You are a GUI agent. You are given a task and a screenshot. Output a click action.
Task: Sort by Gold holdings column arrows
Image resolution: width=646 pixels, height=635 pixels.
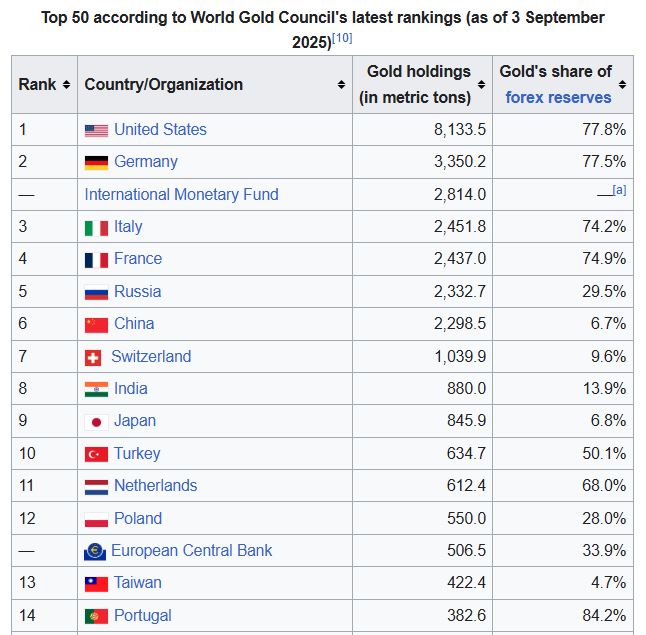click(x=481, y=84)
